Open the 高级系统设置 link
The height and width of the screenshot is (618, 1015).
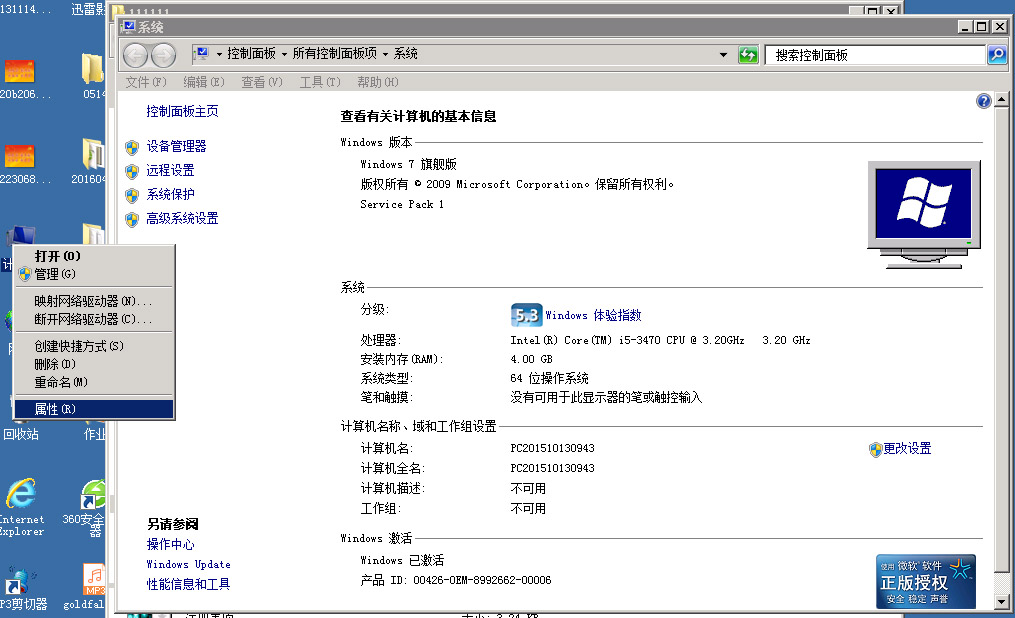coord(182,218)
